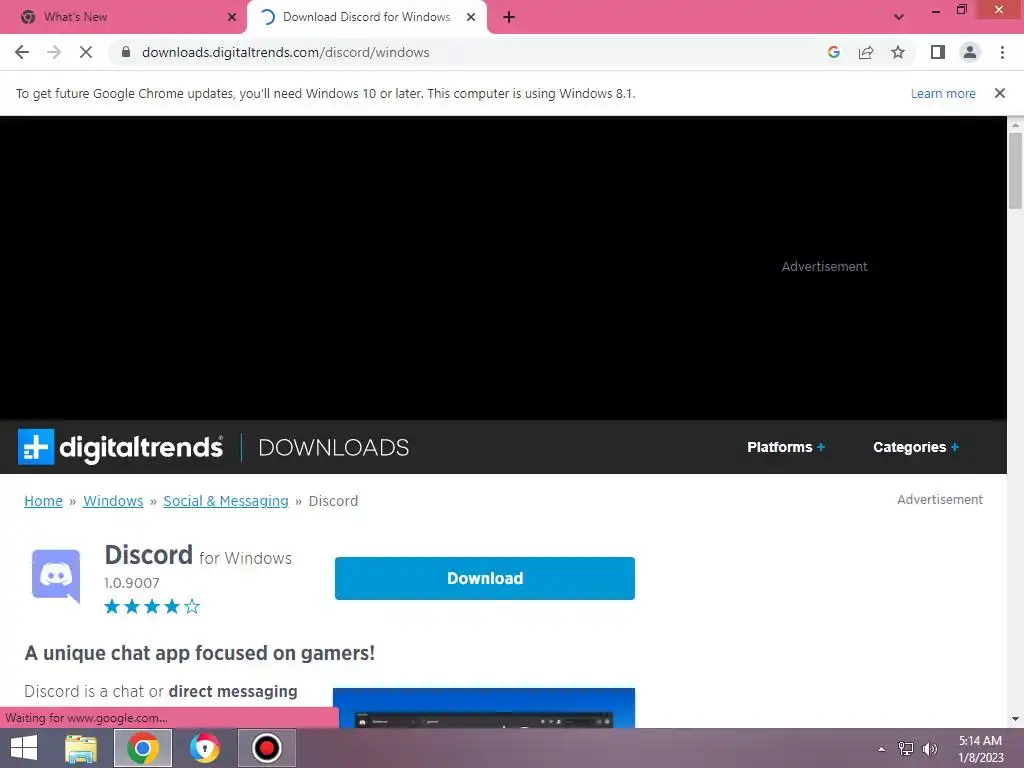Bookmark this tab with star icon
1024x768 pixels.
898,52
